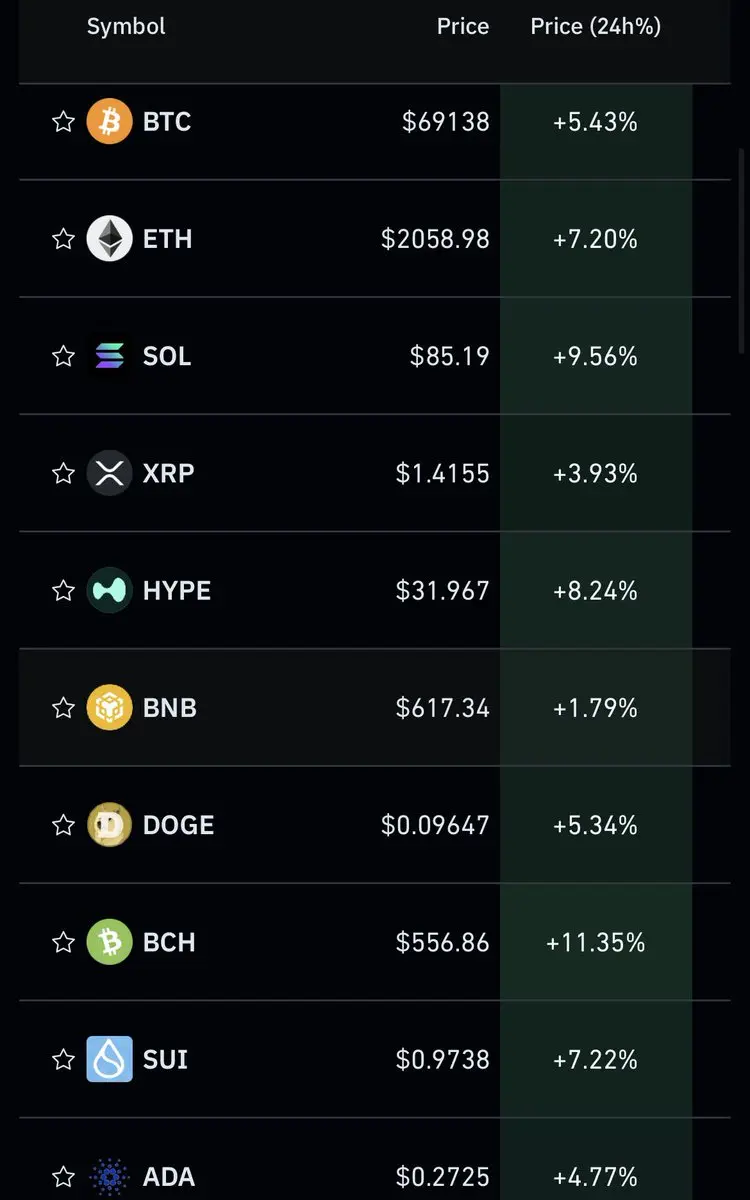This screenshot has width=750, height=1200.
Task: Toggle the favorite star for BTC
Action: pyautogui.click(x=63, y=122)
